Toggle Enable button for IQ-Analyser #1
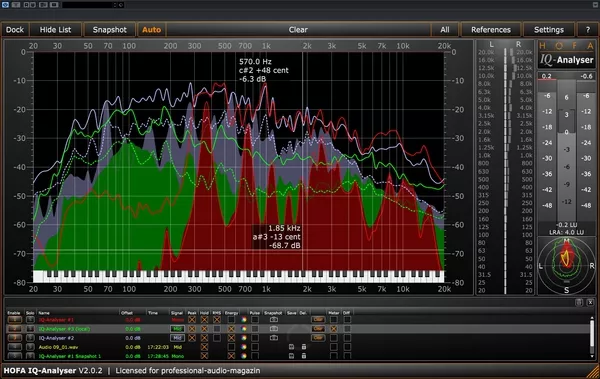Screen dimensions: 600x379 pos(15,320)
